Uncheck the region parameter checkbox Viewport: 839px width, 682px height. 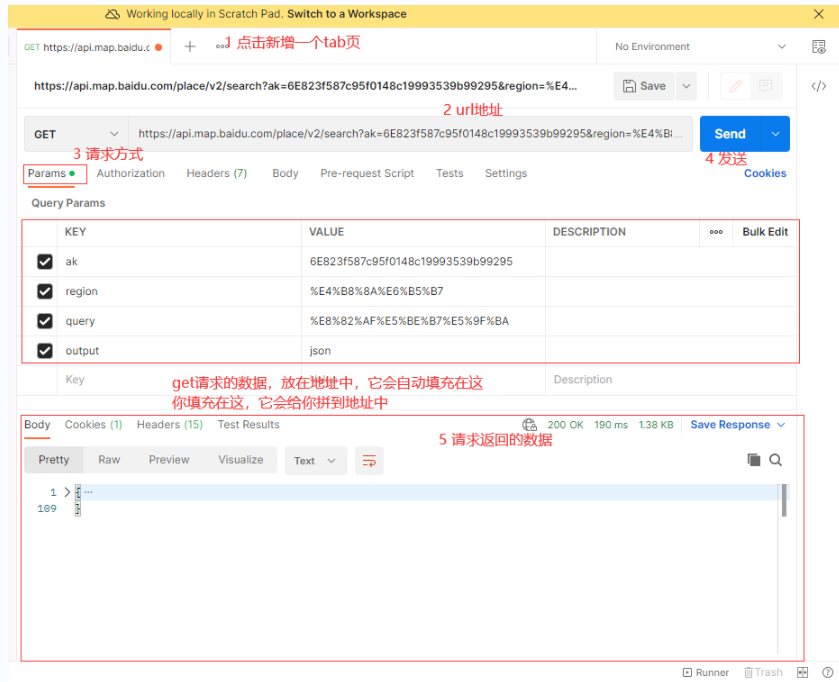45,292
